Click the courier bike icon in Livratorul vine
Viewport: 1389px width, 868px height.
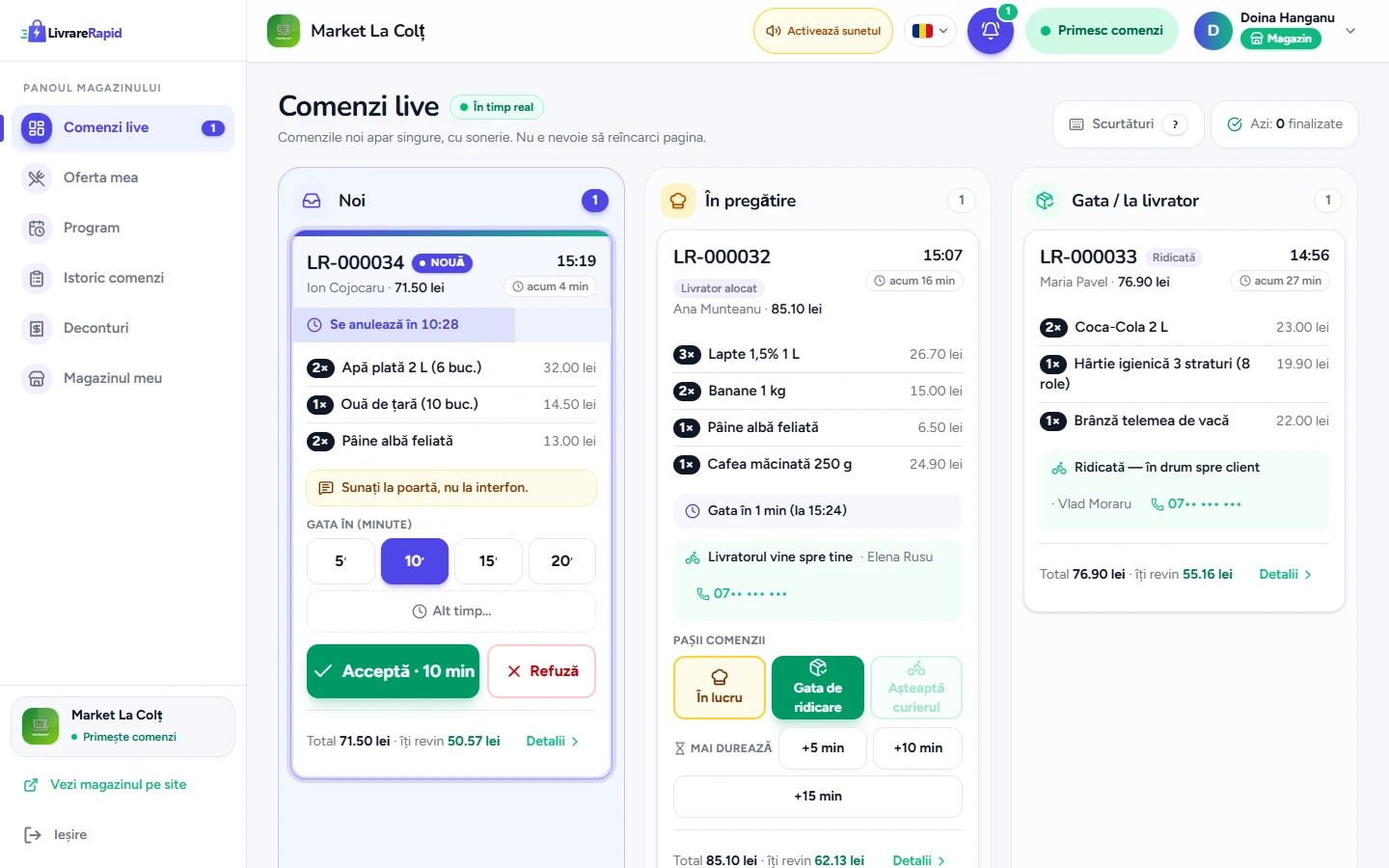tap(693, 557)
